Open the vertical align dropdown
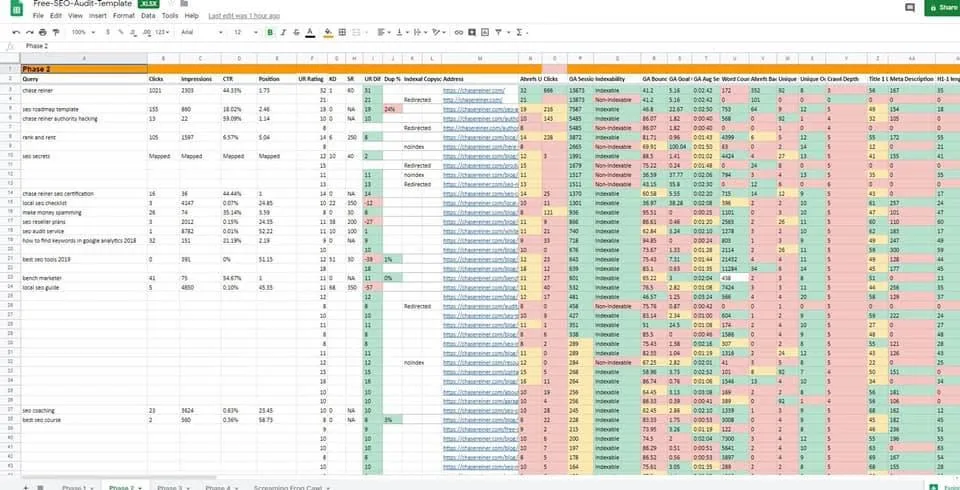 tap(402, 32)
